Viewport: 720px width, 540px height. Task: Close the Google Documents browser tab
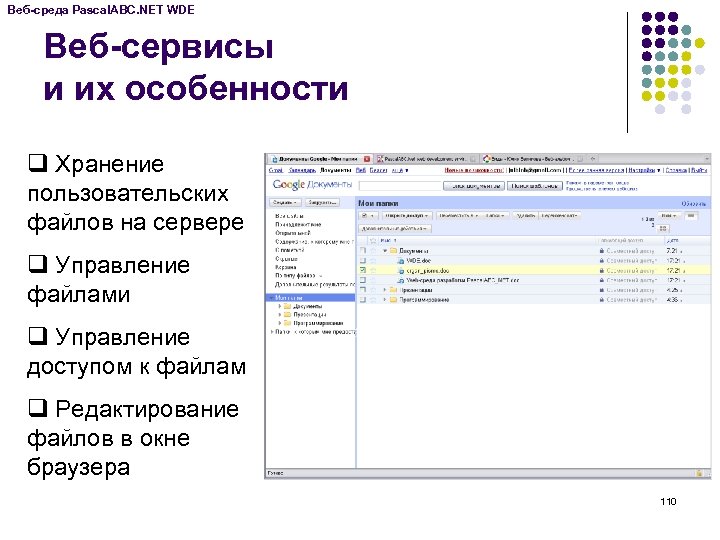click(x=367, y=159)
